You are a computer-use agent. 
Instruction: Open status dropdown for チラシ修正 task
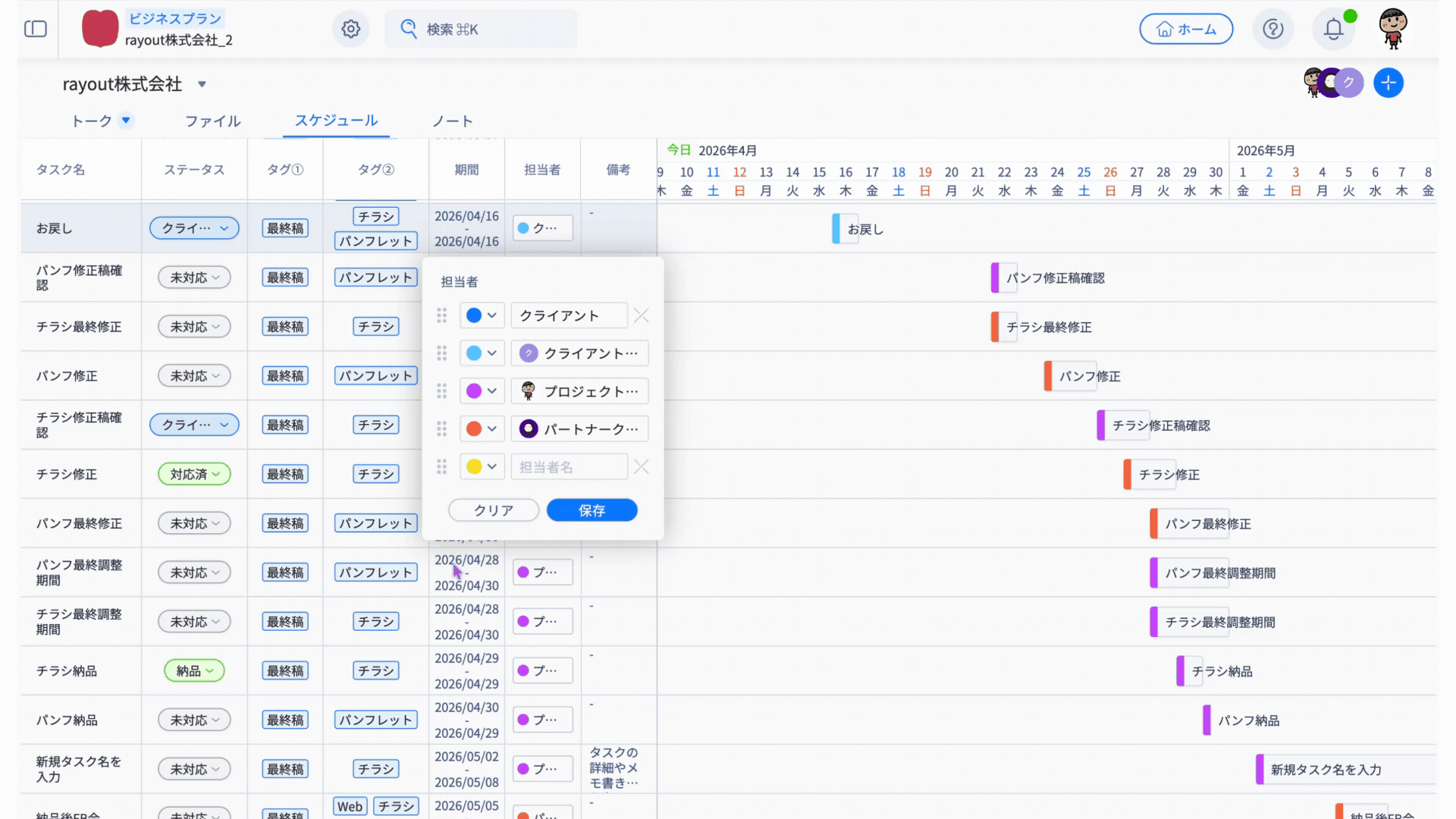click(x=194, y=474)
